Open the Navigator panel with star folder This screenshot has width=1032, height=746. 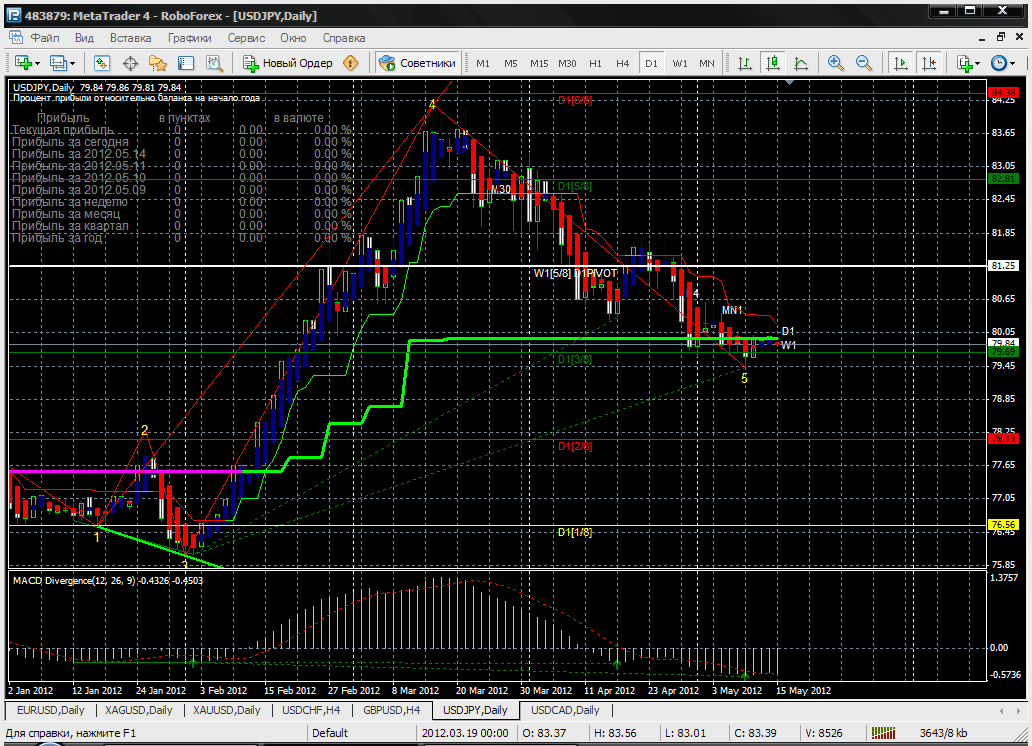[x=157, y=63]
